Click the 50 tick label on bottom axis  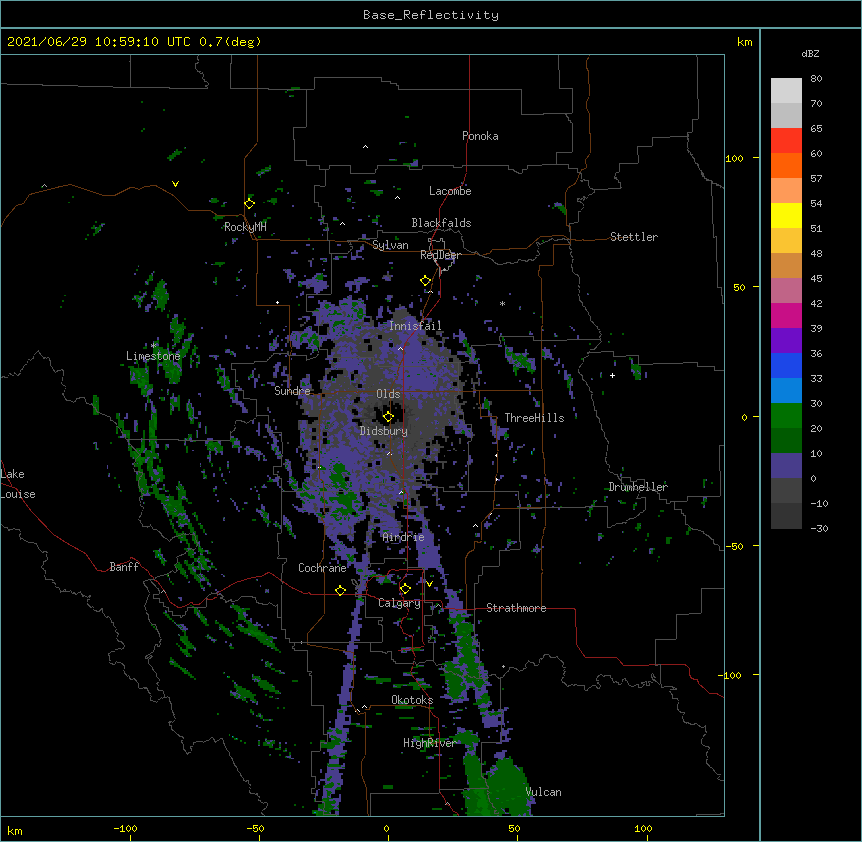coord(514,829)
